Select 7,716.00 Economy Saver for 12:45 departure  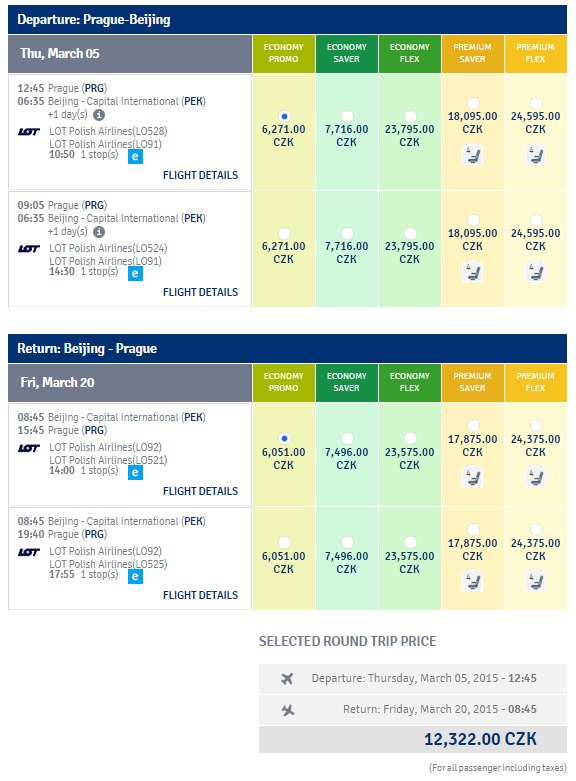[x=347, y=117]
